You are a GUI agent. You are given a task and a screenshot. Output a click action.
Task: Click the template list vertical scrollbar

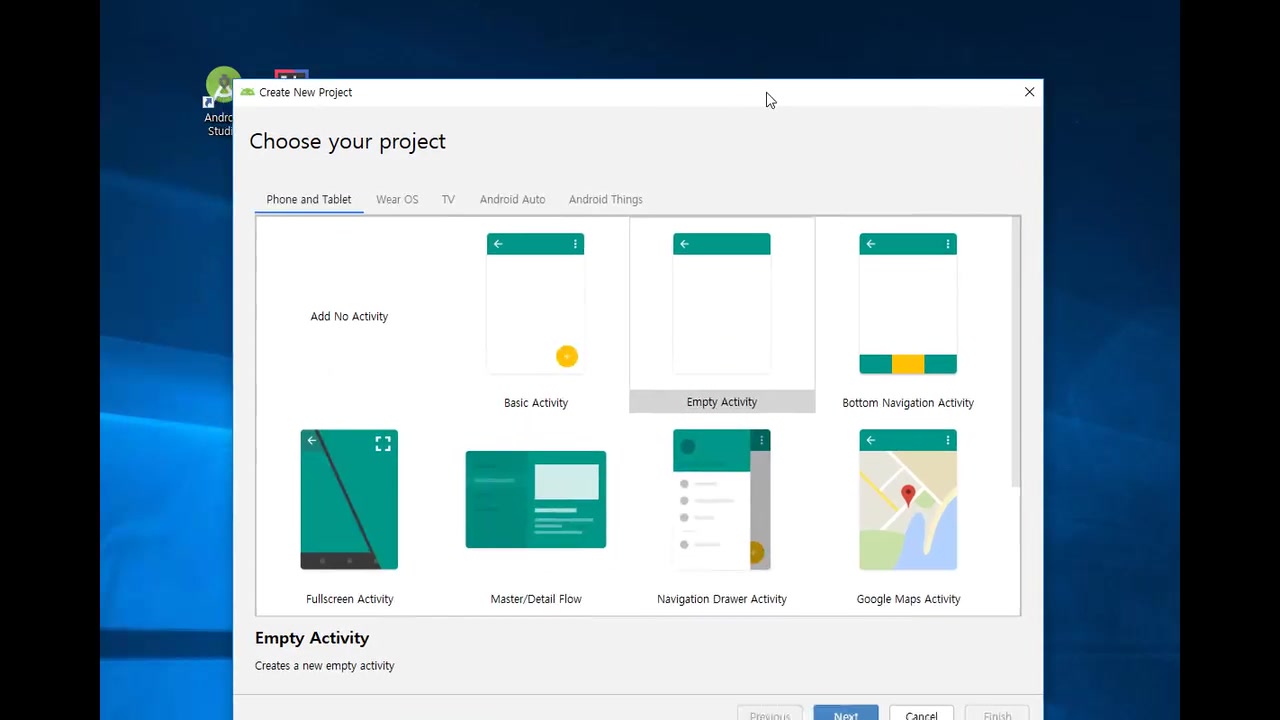(x=1016, y=350)
